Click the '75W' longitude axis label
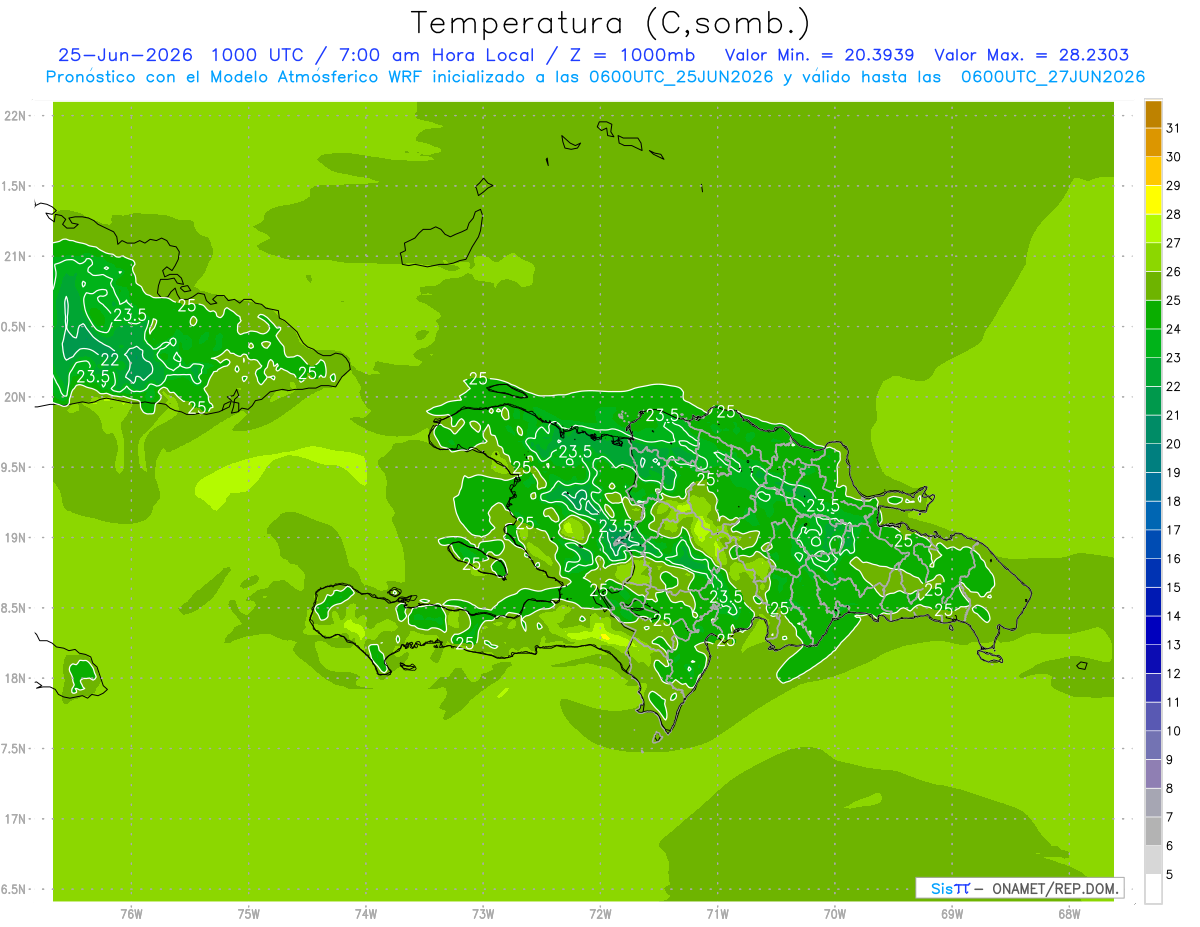This screenshot has width=1200, height=927. (x=249, y=914)
